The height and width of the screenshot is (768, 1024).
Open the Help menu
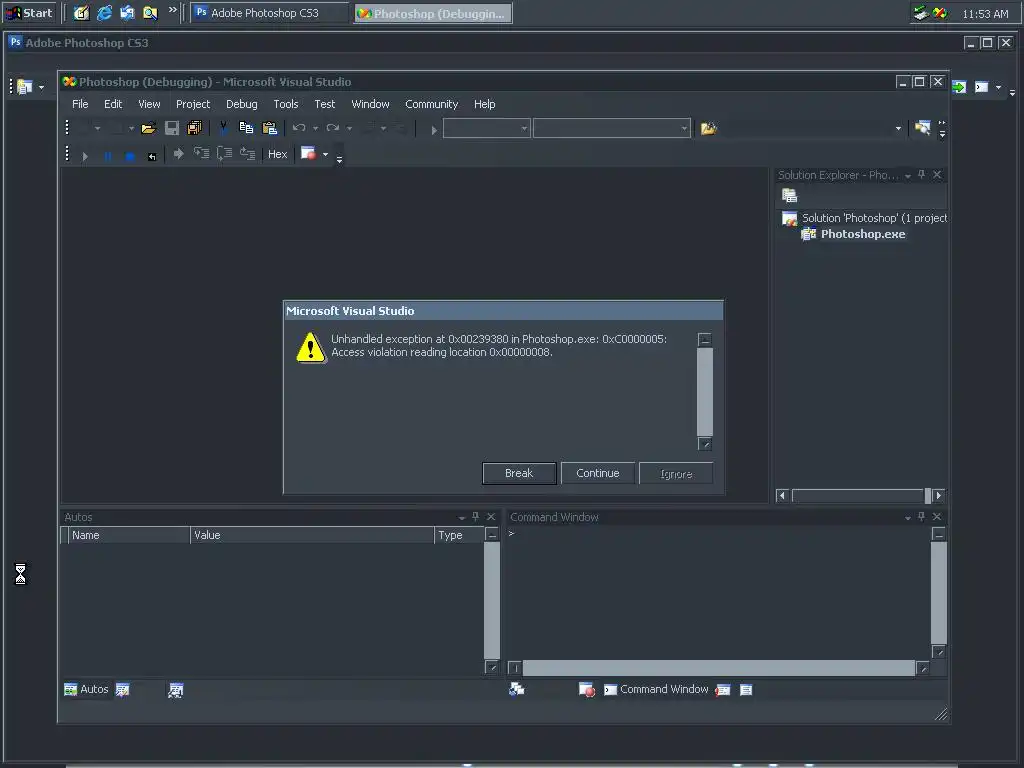(485, 104)
